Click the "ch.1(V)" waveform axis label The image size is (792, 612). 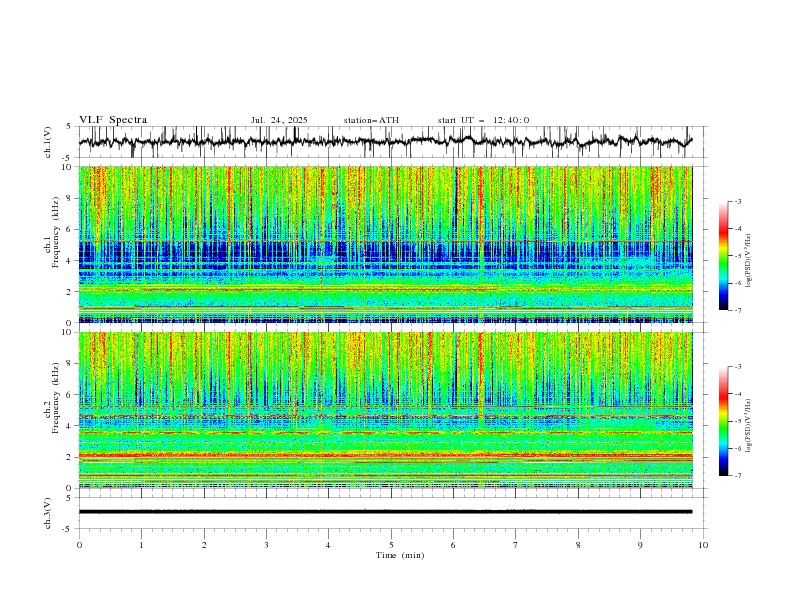pyautogui.click(x=48, y=142)
